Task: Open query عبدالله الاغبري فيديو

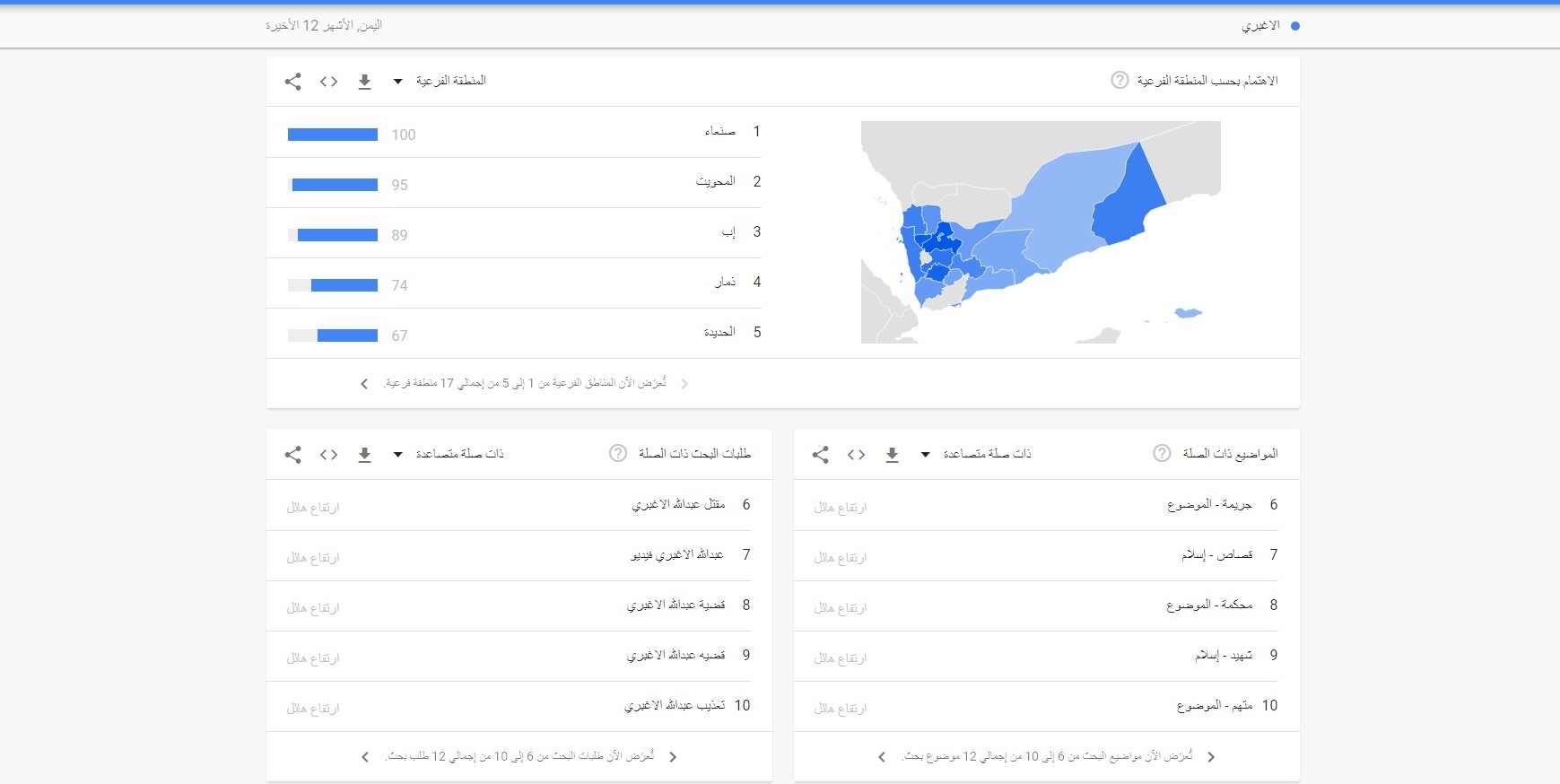Action: point(677,555)
